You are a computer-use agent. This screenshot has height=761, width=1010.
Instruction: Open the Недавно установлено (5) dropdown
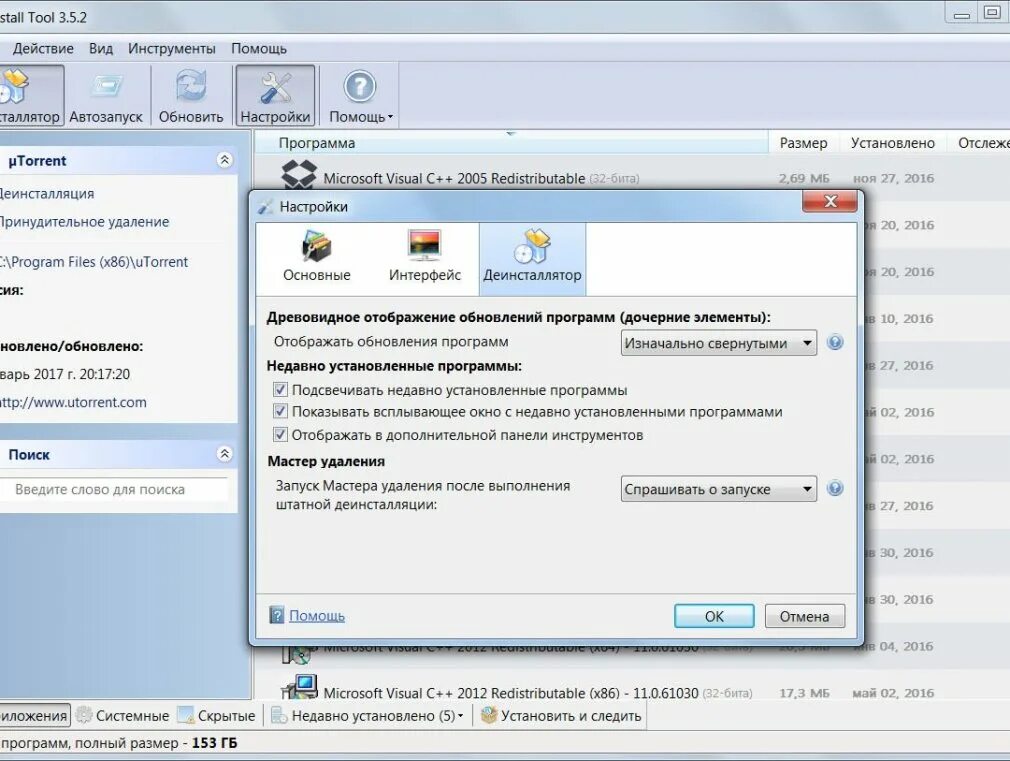tap(367, 715)
